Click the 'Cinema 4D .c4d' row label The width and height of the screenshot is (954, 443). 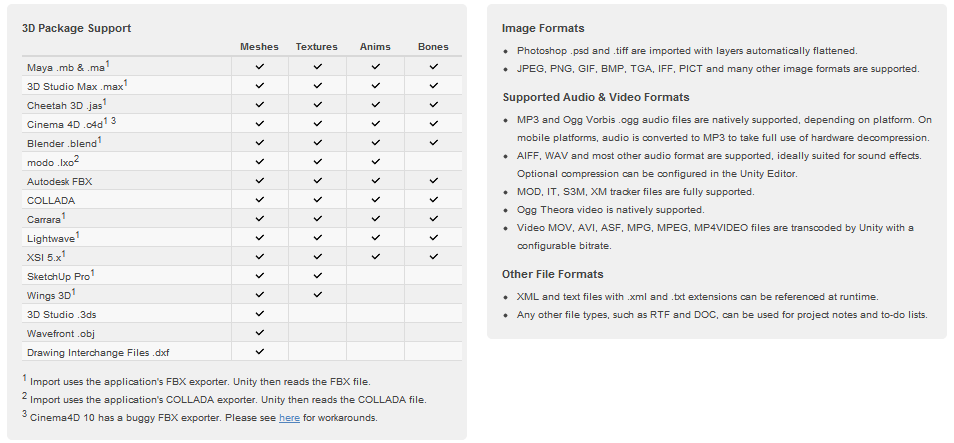(x=71, y=124)
